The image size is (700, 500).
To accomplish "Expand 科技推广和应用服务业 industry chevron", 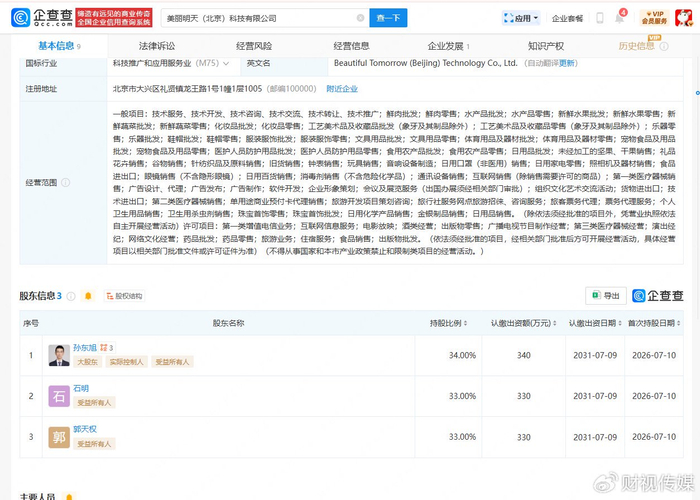I will click(x=226, y=63).
